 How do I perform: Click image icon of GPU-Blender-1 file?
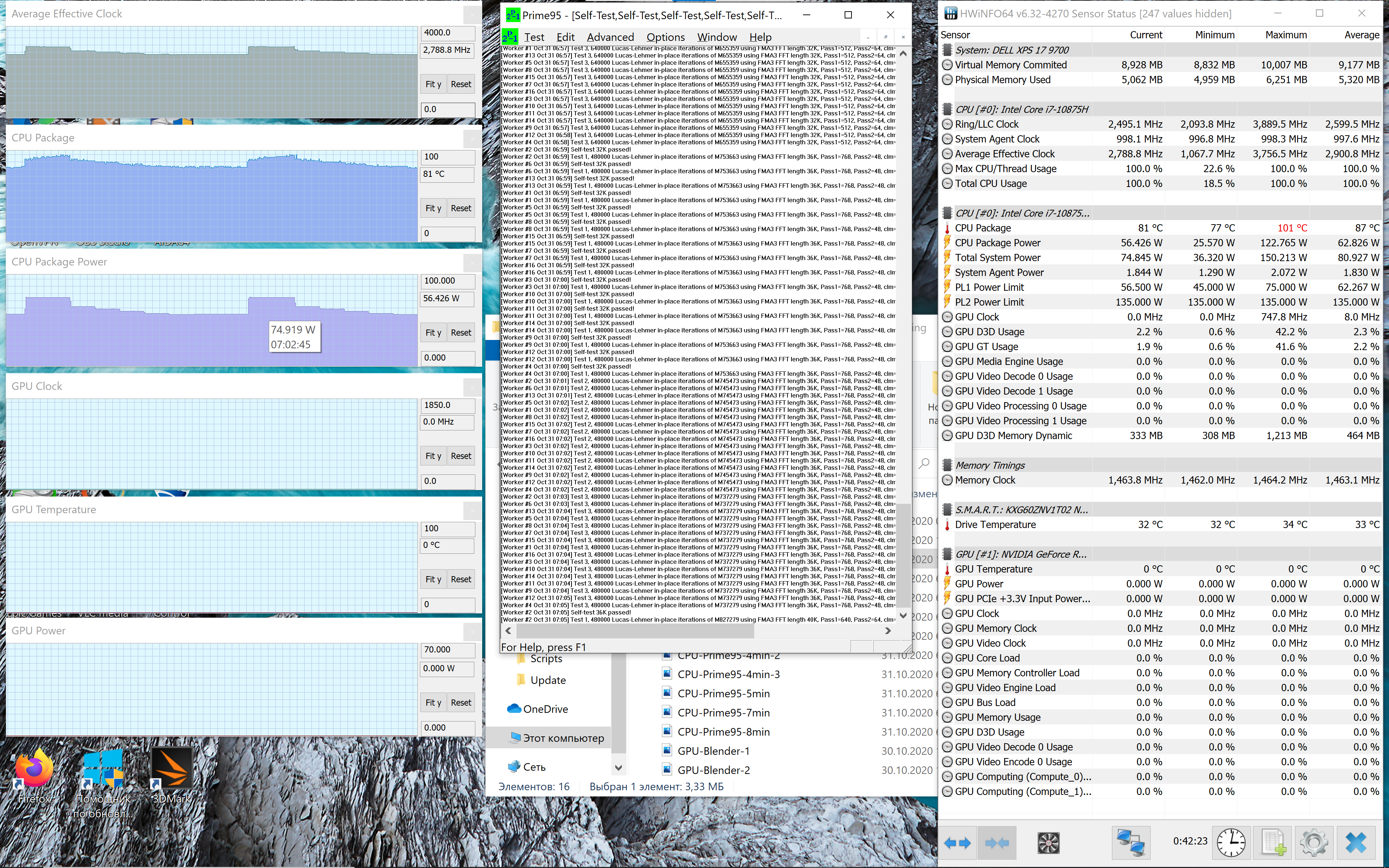coord(667,750)
